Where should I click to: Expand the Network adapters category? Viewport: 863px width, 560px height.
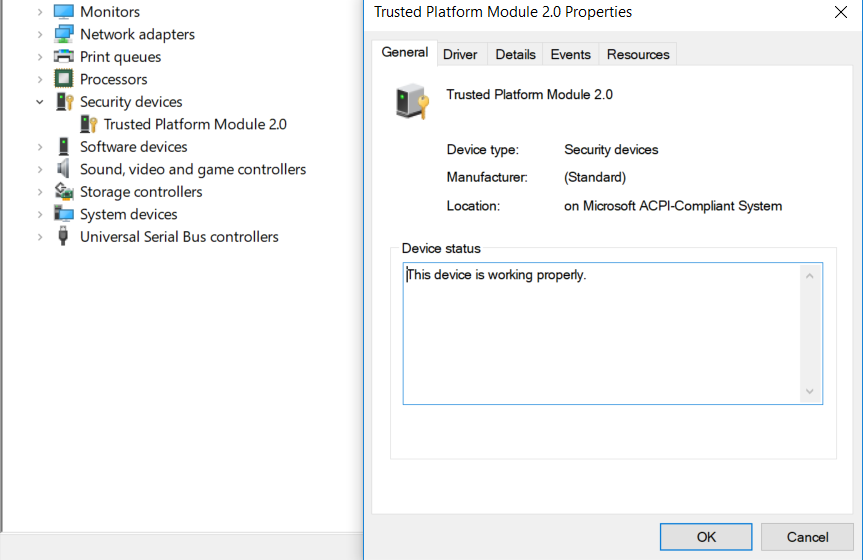click(x=40, y=34)
